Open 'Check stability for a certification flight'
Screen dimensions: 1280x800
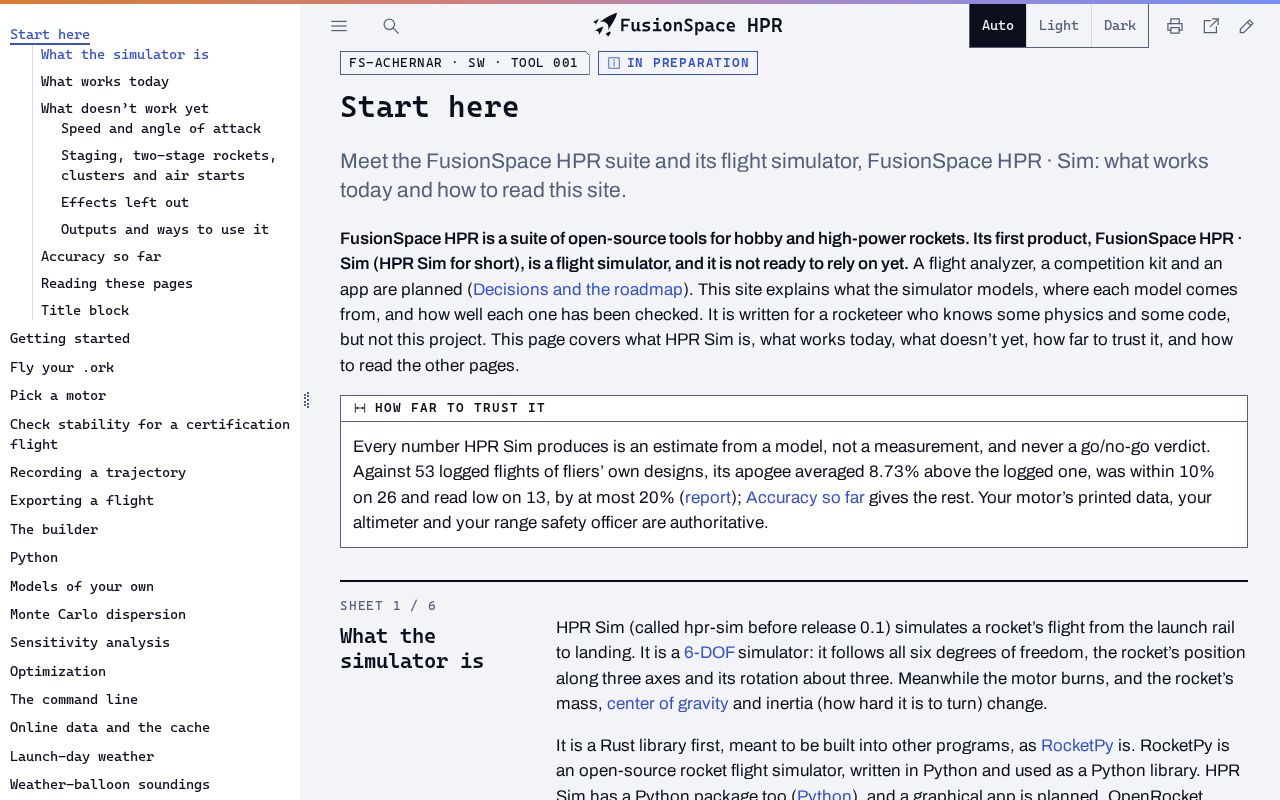pyautogui.click(x=150, y=434)
